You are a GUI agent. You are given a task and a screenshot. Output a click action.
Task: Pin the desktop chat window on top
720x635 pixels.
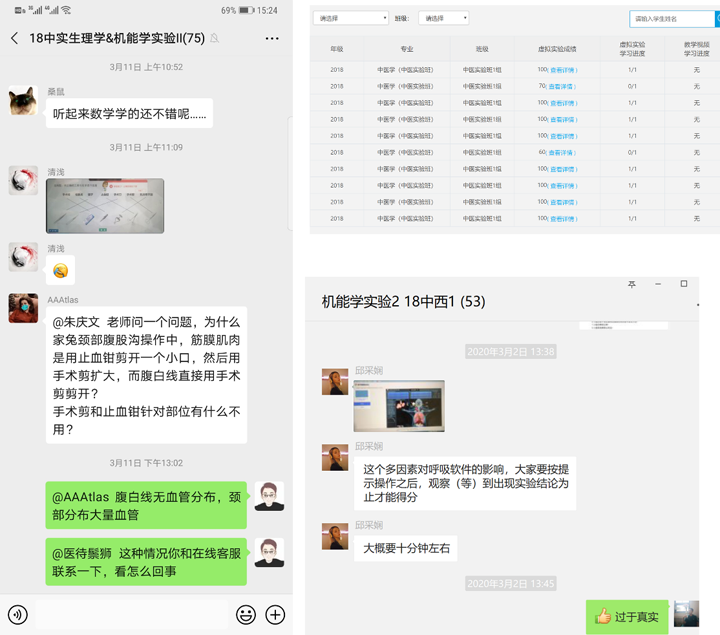pyautogui.click(x=631, y=284)
